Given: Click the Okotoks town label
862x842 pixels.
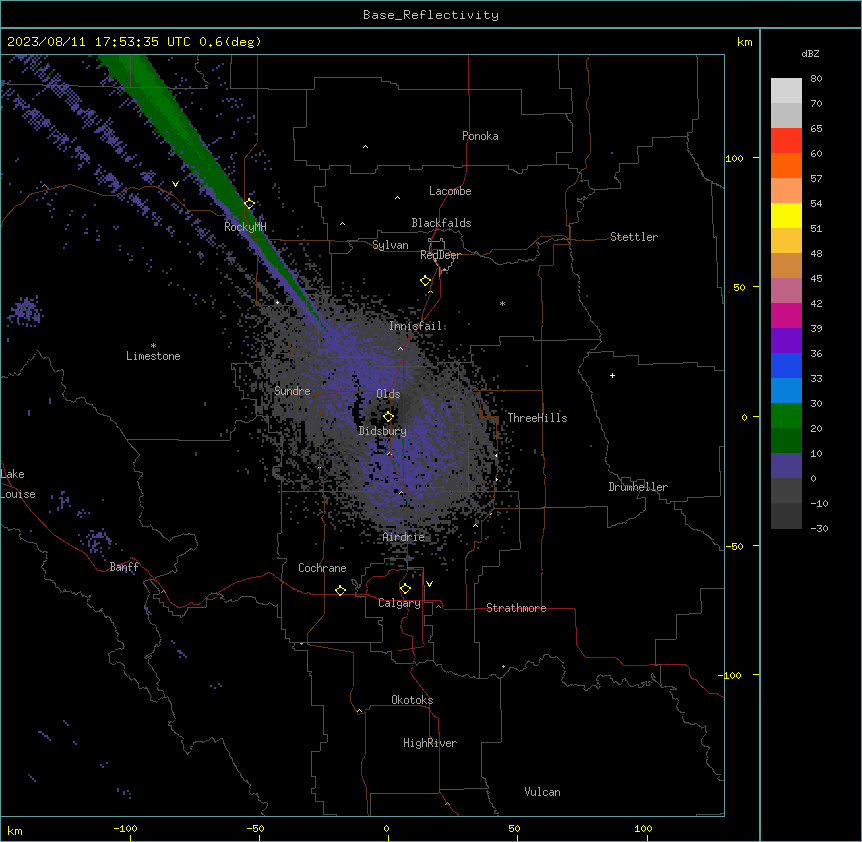Looking at the screenshot, I should point(412,700).
